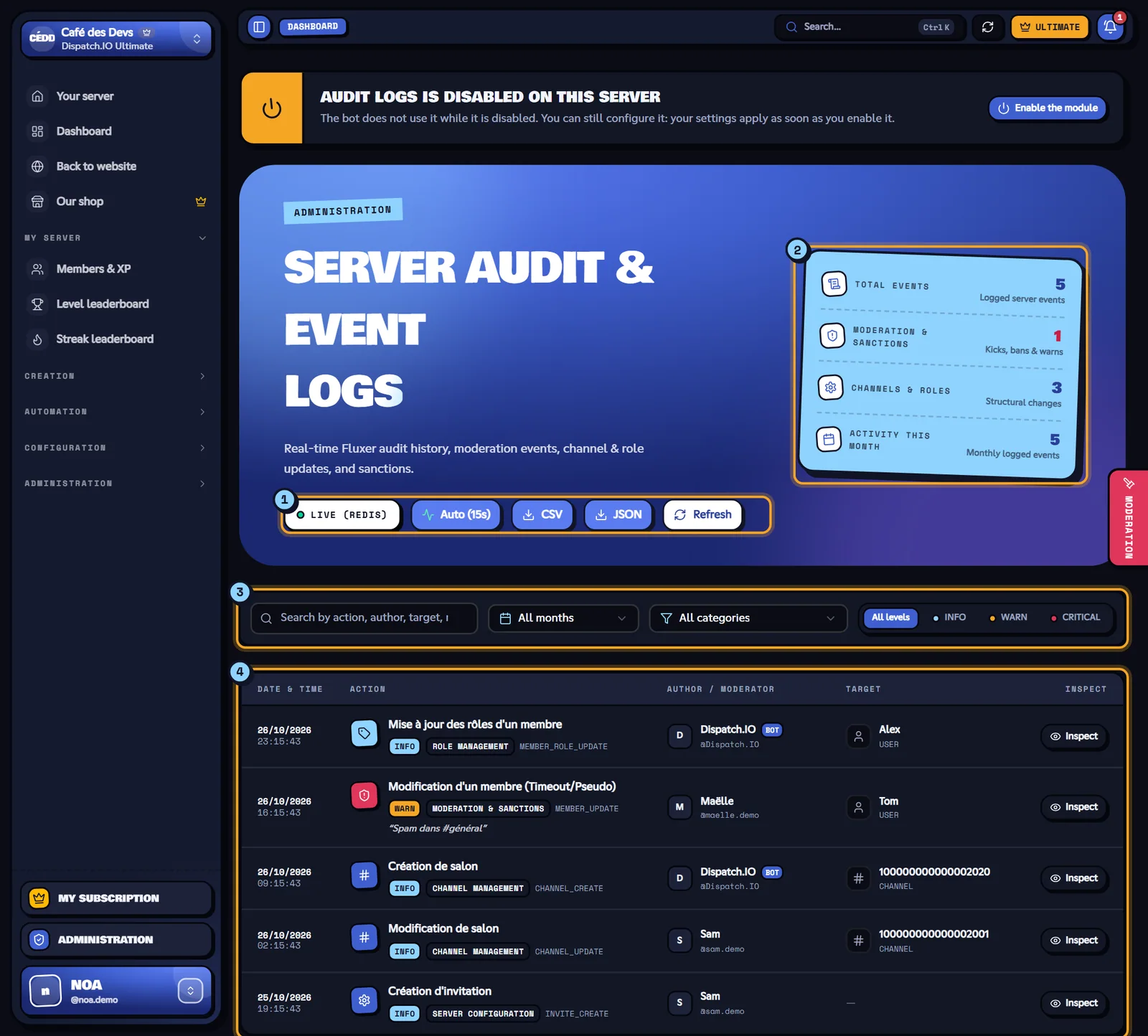Click the audit log search field
This screenshot has width=1148, height=1036.
click(364, 618)
